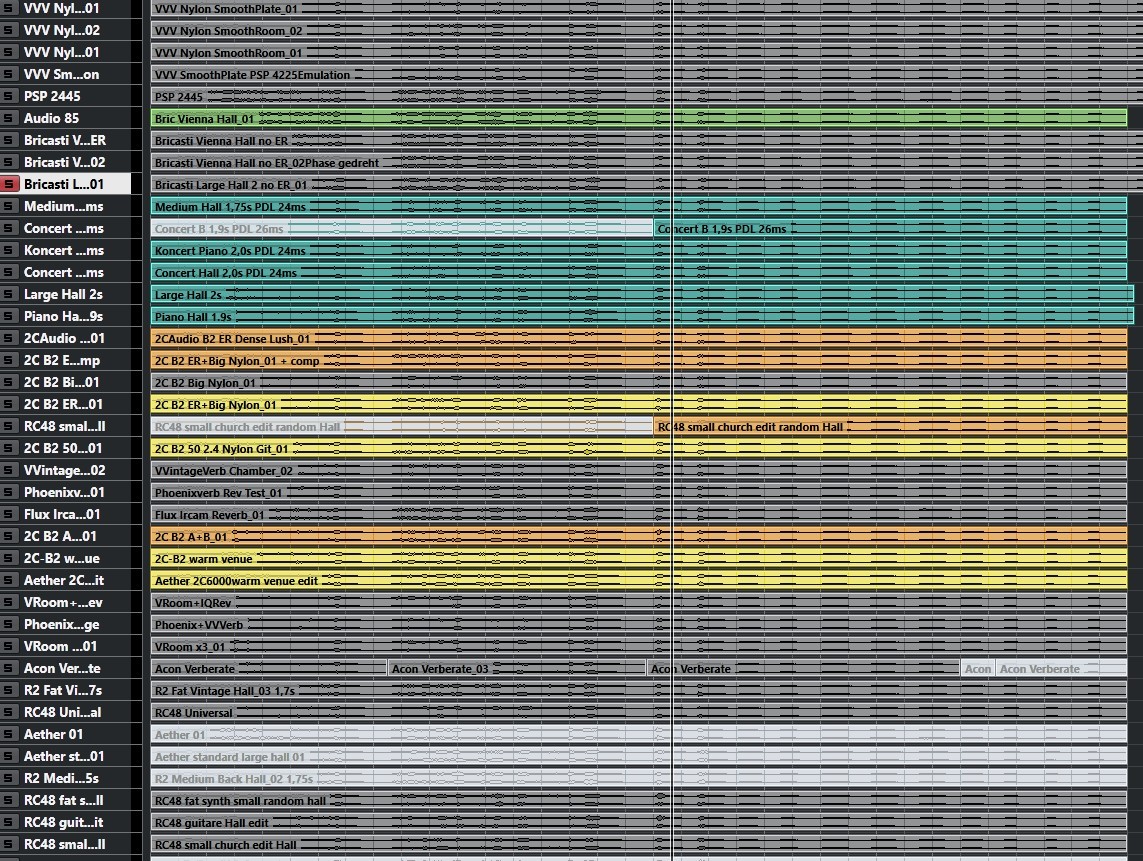The height and width of the screenshot is (861, 1143).
Task: Select the 2CAudio B2 ER Dense Lush_01 clip
Action: (500, 339)
